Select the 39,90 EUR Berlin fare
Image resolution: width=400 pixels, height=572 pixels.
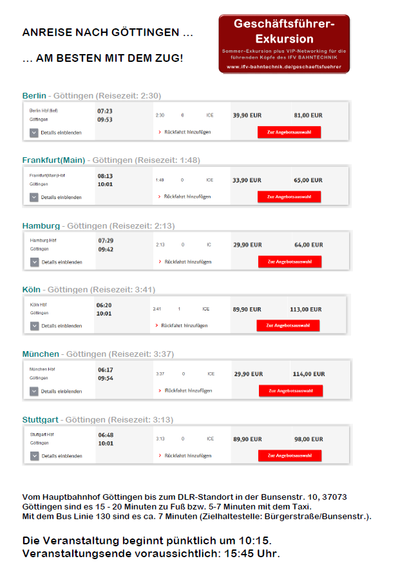pos(247,115)
